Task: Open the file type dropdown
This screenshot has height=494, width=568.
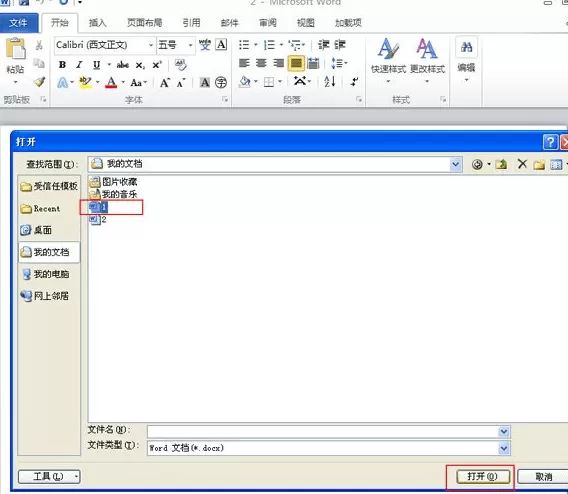Action: pos(504,448)
